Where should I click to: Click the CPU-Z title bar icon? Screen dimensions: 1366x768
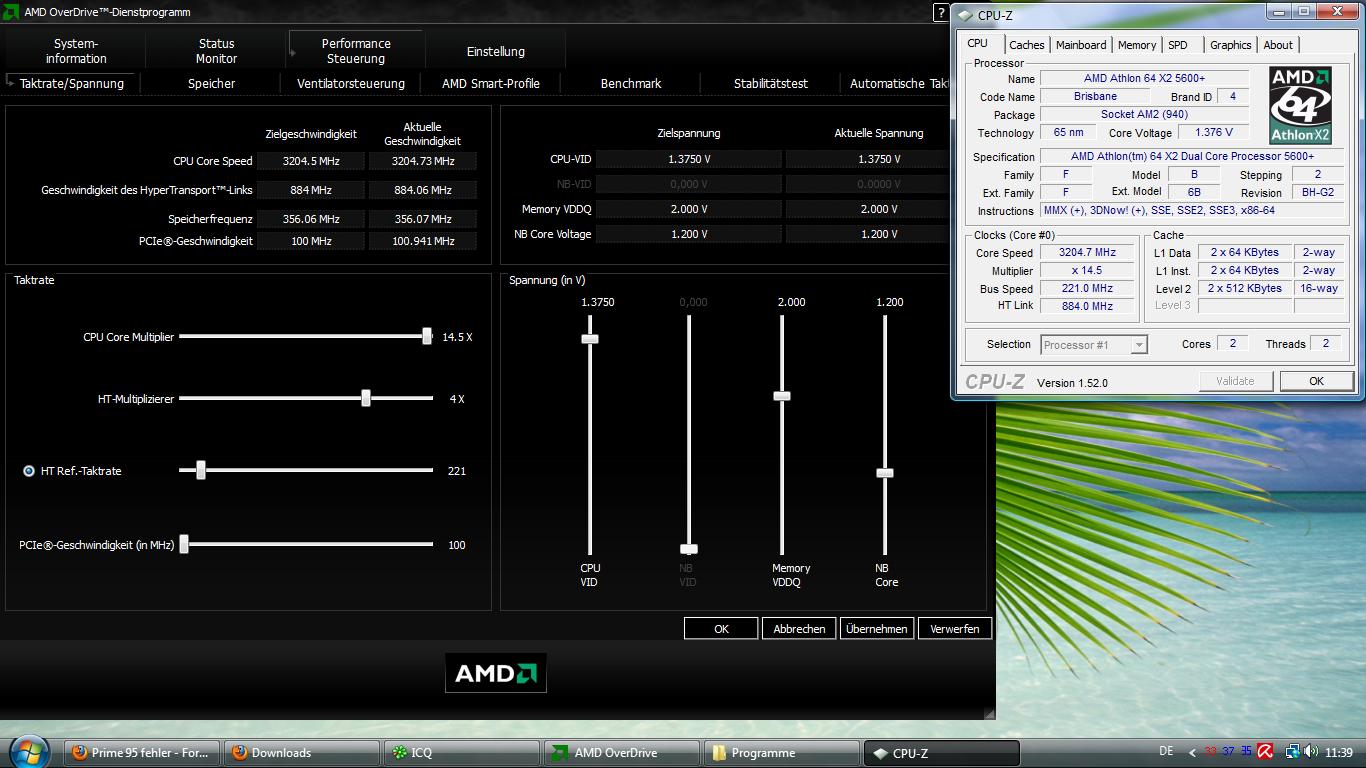click(964, 15)
